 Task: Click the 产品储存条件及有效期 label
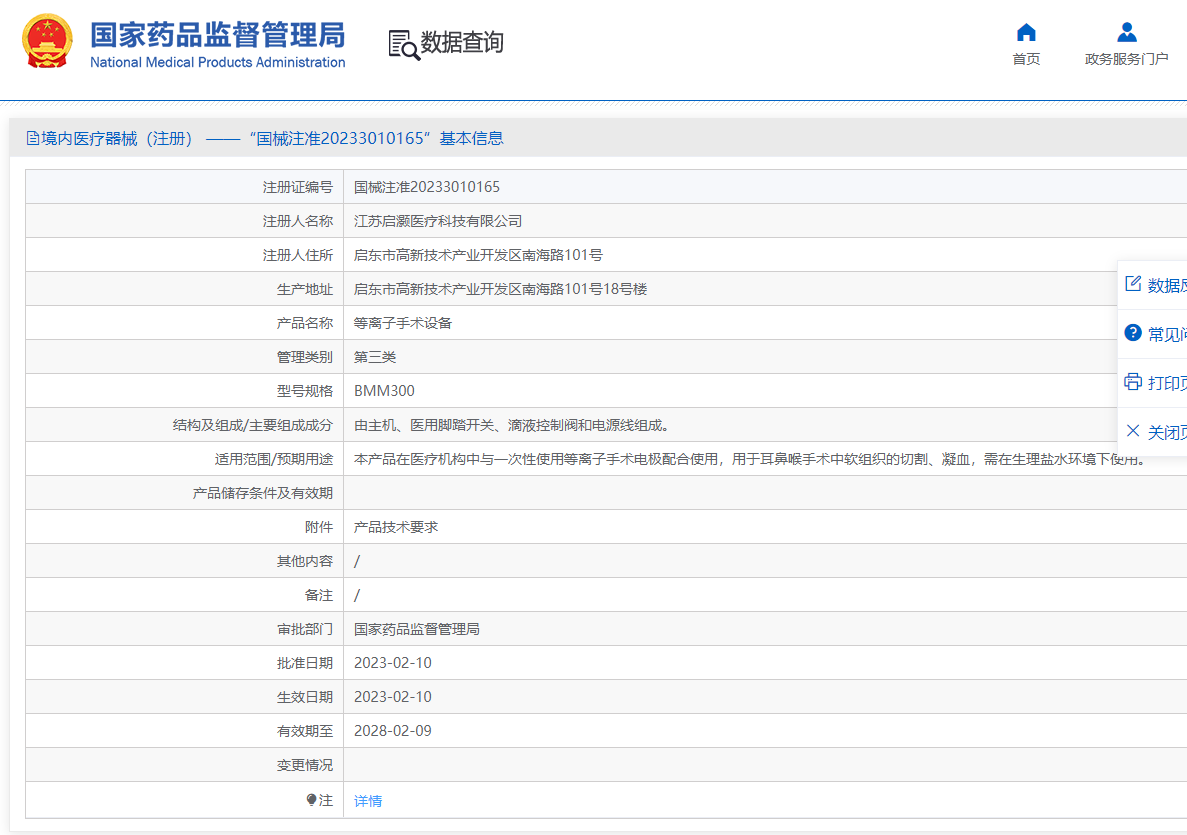pos(263,494)
